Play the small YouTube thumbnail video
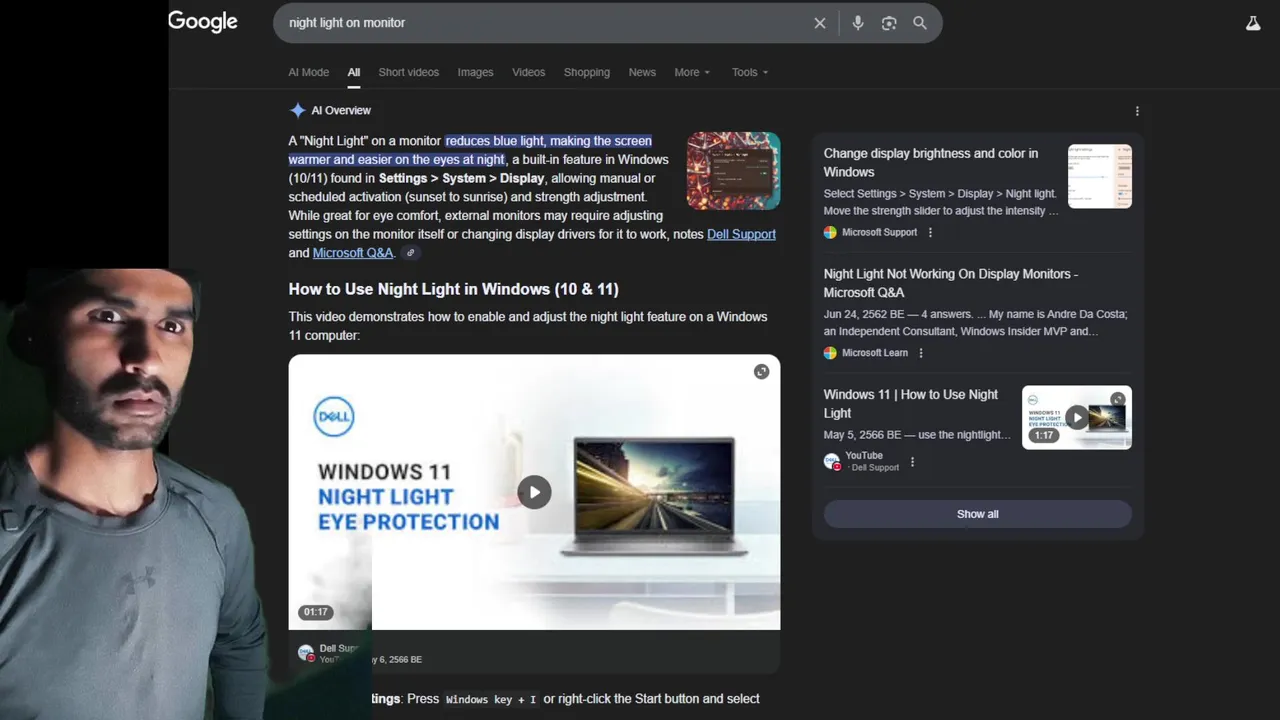Screen dimensions: 1280x720 (1076, 417)
